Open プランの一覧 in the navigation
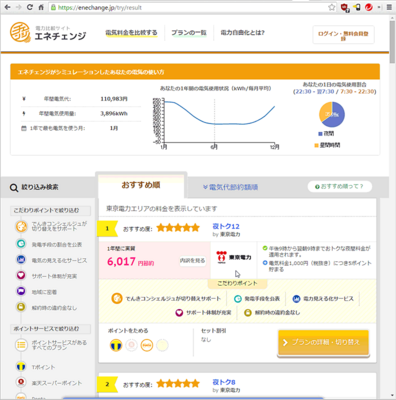 pos(189,33)
